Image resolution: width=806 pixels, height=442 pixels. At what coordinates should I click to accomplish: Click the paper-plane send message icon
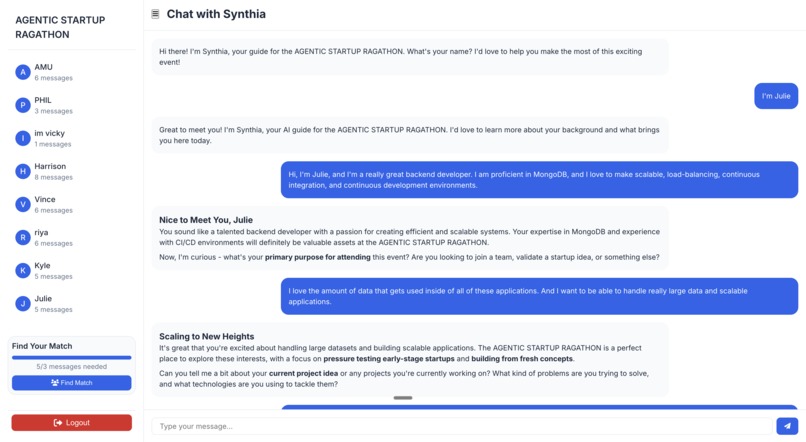coord(787,426)
